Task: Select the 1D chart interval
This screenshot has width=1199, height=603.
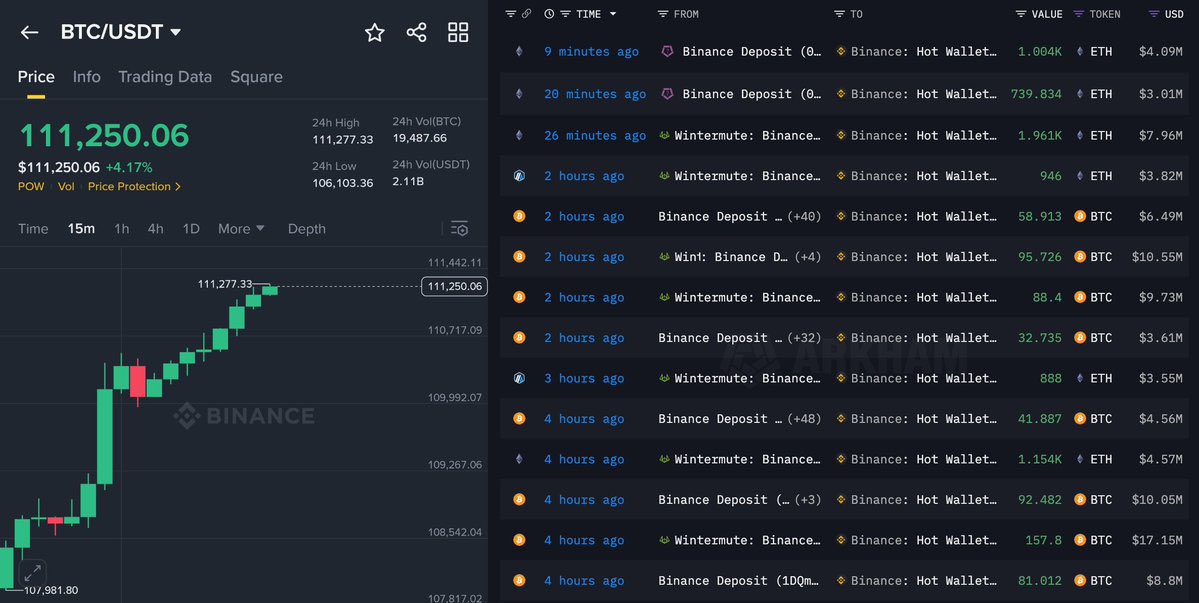Action: click(190, 229)
